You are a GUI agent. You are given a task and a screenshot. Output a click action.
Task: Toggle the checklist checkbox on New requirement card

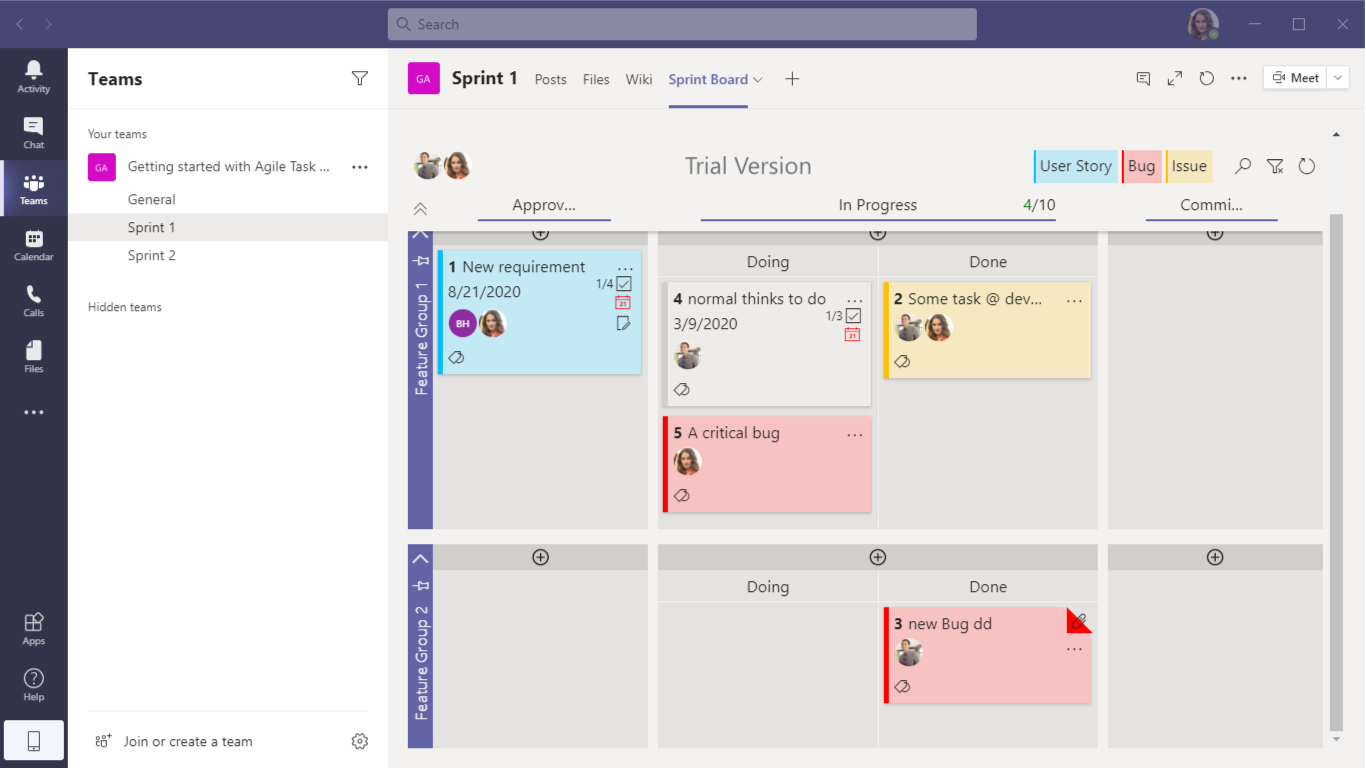click(x=624, y=284)
